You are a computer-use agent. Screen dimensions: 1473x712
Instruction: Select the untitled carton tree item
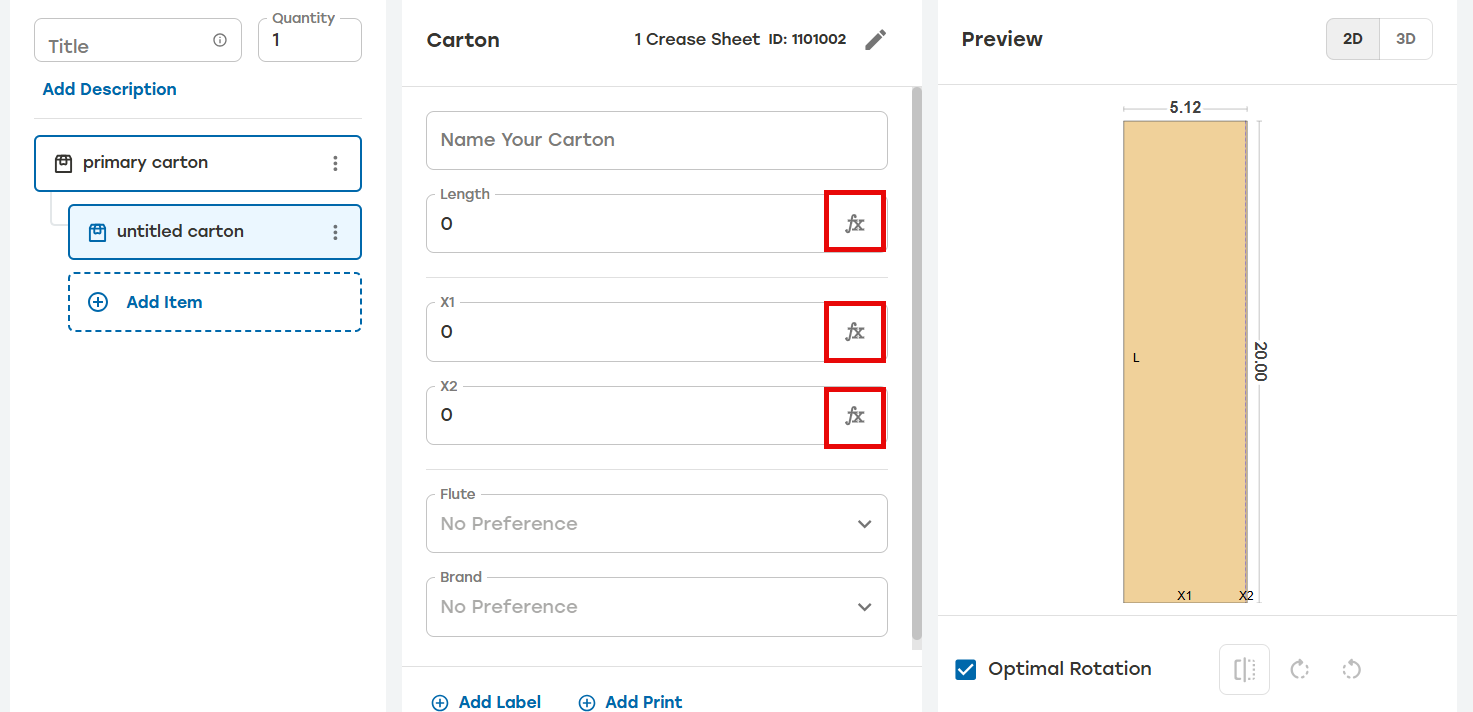[x=215, y=232]
